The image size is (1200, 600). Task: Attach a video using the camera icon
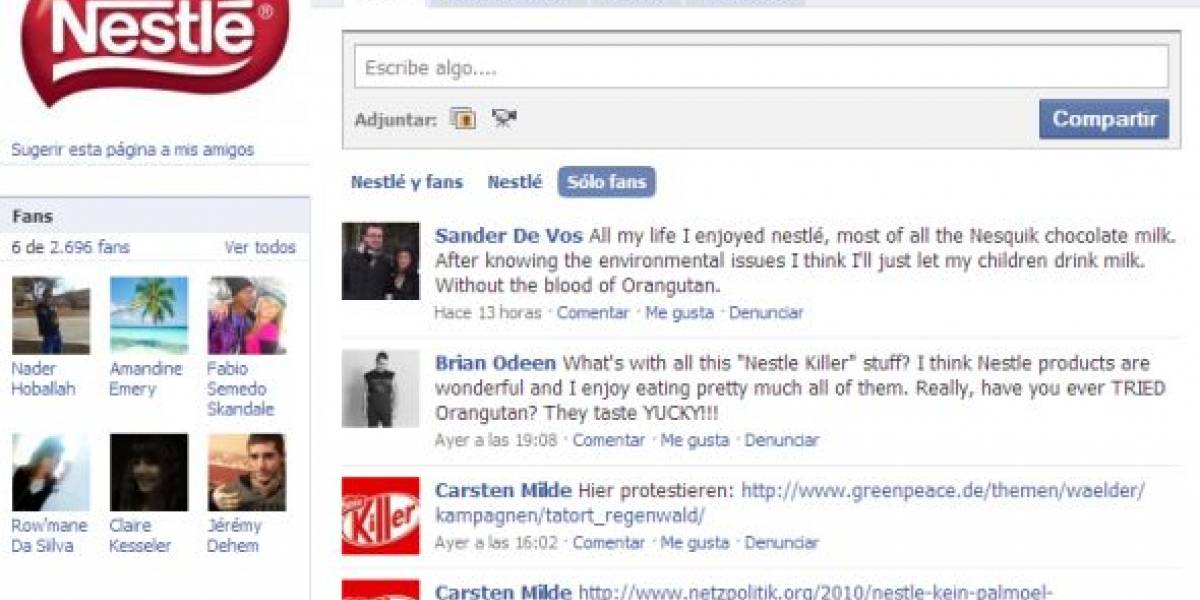tap(503, 119)
